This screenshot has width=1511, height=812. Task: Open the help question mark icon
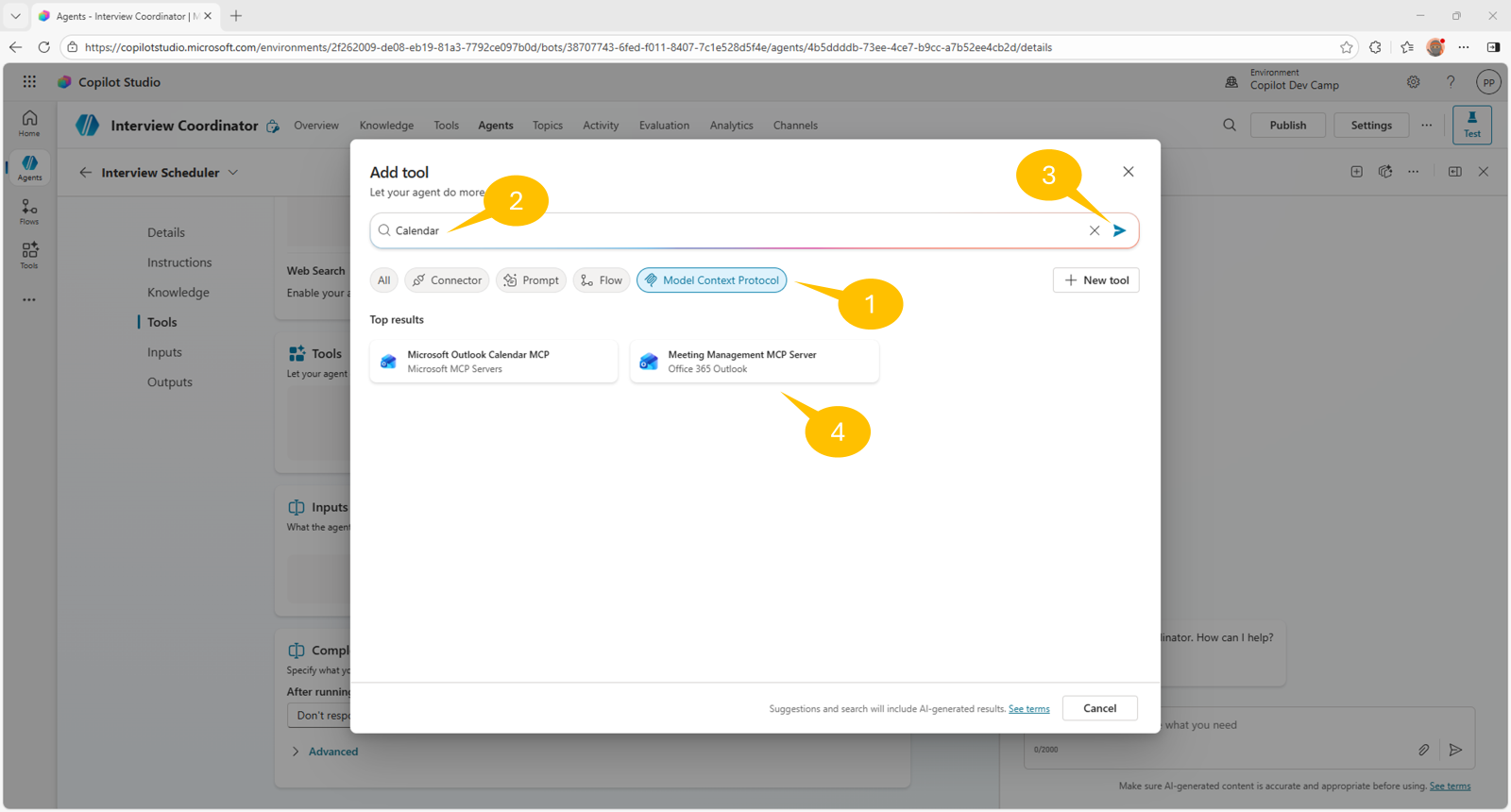point(1451,82)
